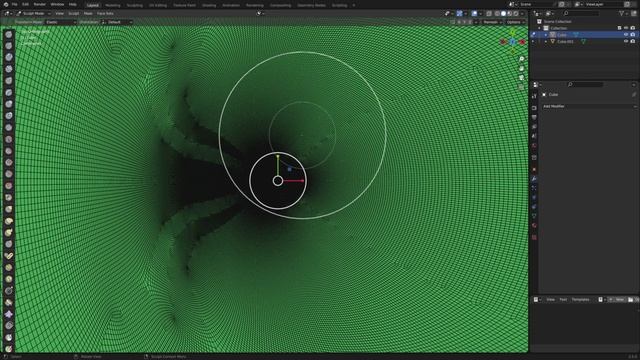Toggle camera view icon in viewport
Image resolution: width=640 pixels, height=360 pixels.
click(521, 78)
